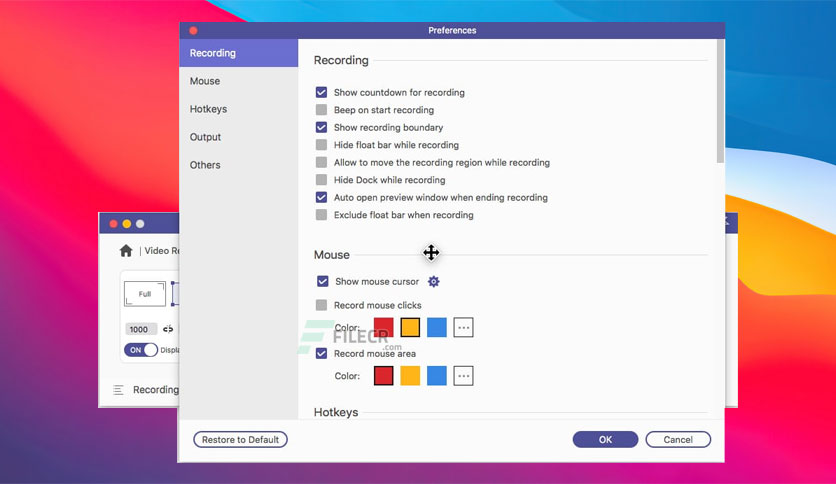Viewport: 836px width, 484px height.
Task: Tick Hide Dock while recording
Action: coord(321,180)
